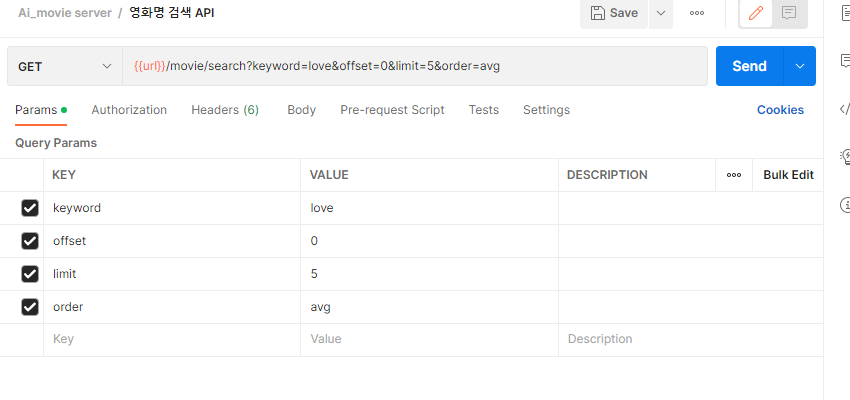Uncheck the offset parameter checkbox
Viewport: 850px width, 400px height.
coord(30,241)
